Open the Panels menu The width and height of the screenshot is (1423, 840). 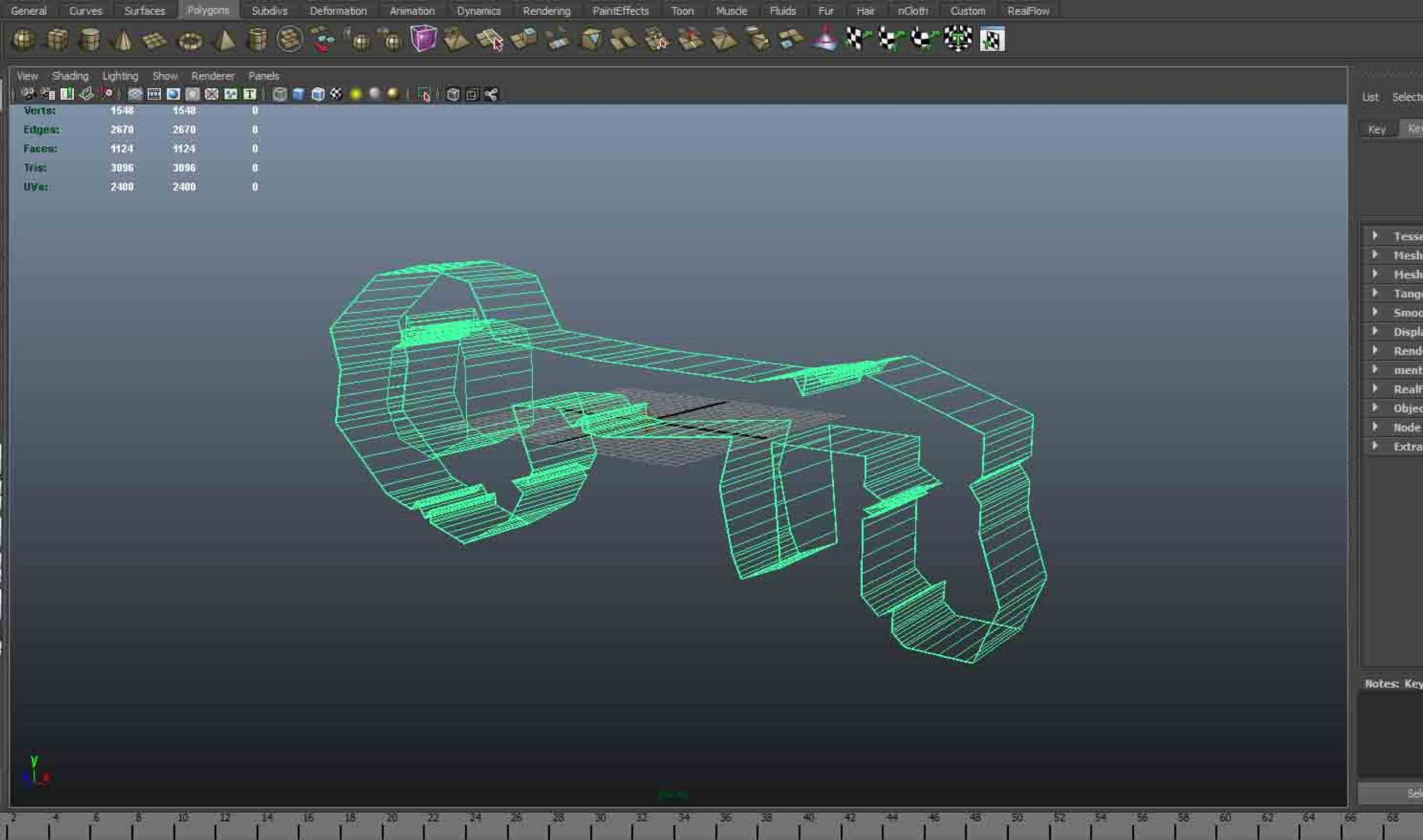click(x=263, y=75)
